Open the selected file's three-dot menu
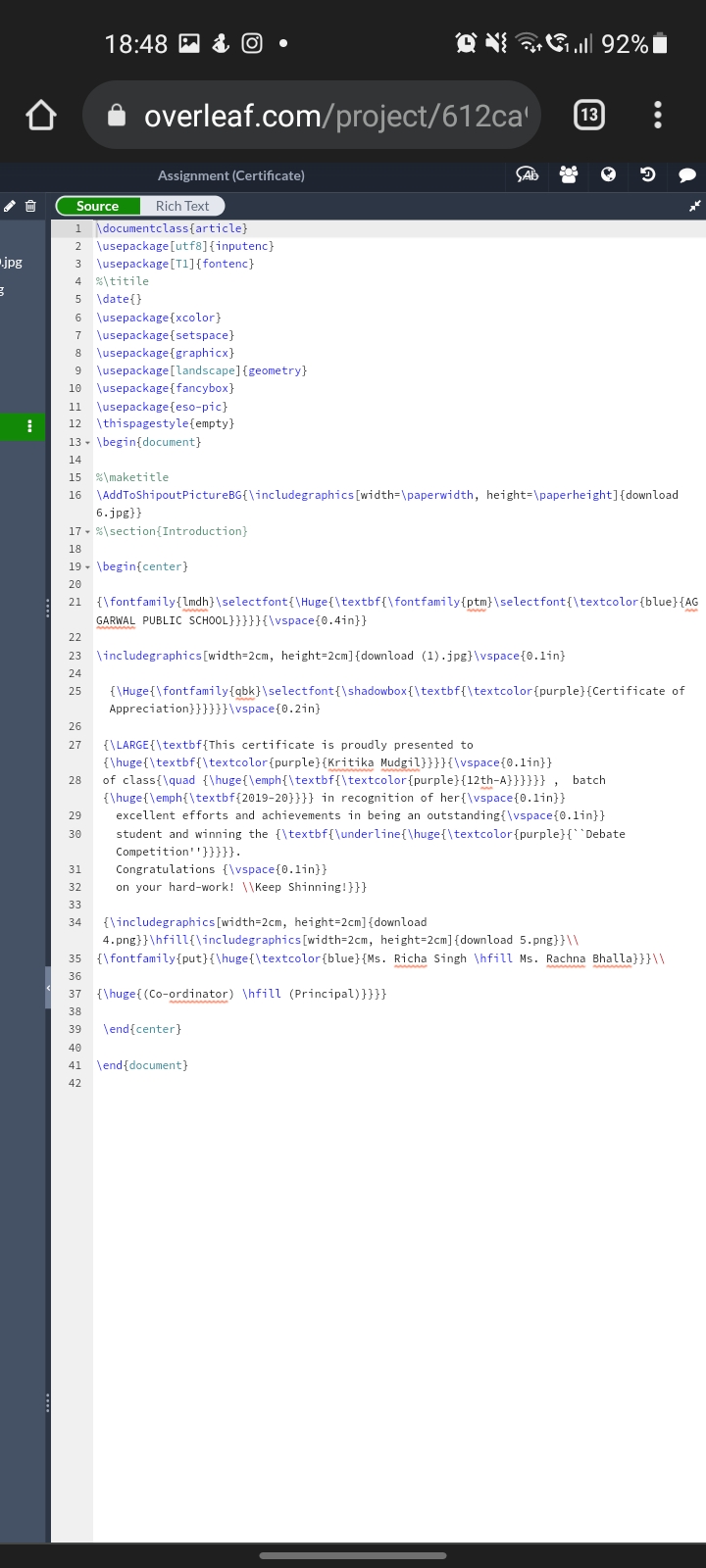Viewport: 706px width, 1568px height. click(29, 426)
